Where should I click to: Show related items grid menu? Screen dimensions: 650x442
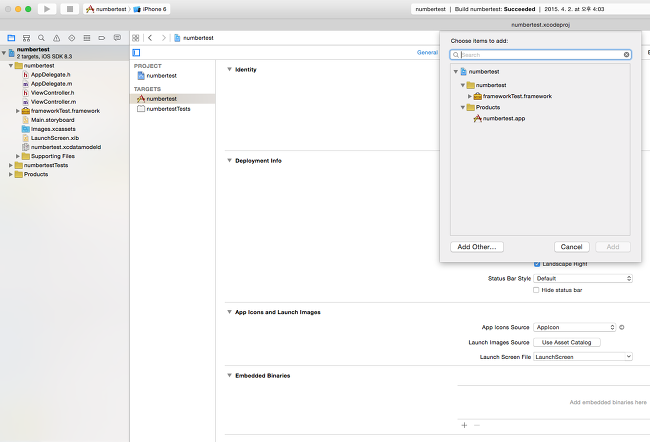136,38
